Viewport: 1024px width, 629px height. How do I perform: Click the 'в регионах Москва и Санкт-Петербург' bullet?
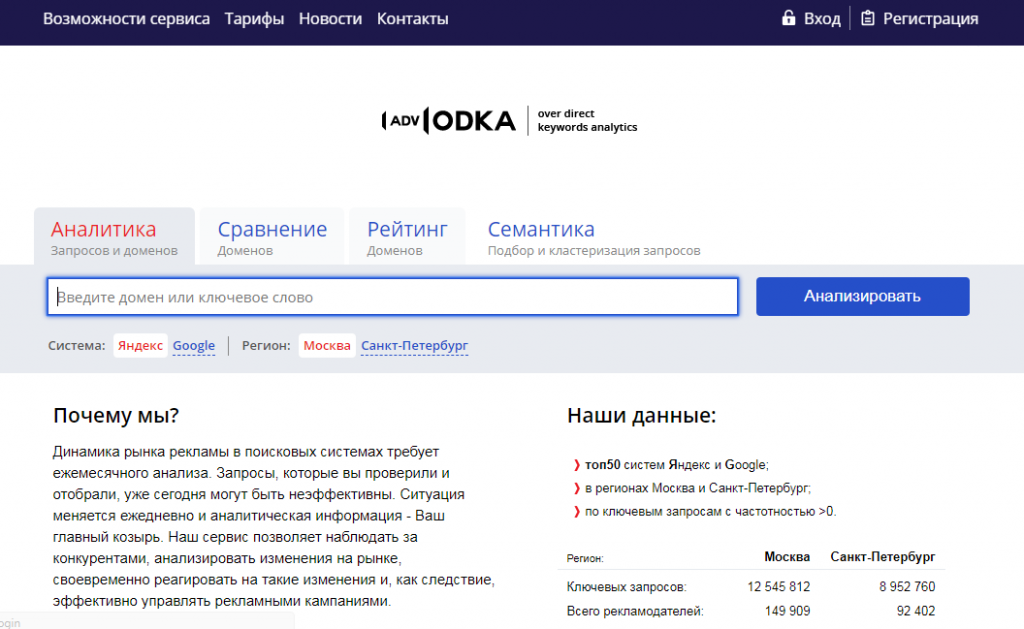(697, 488)
